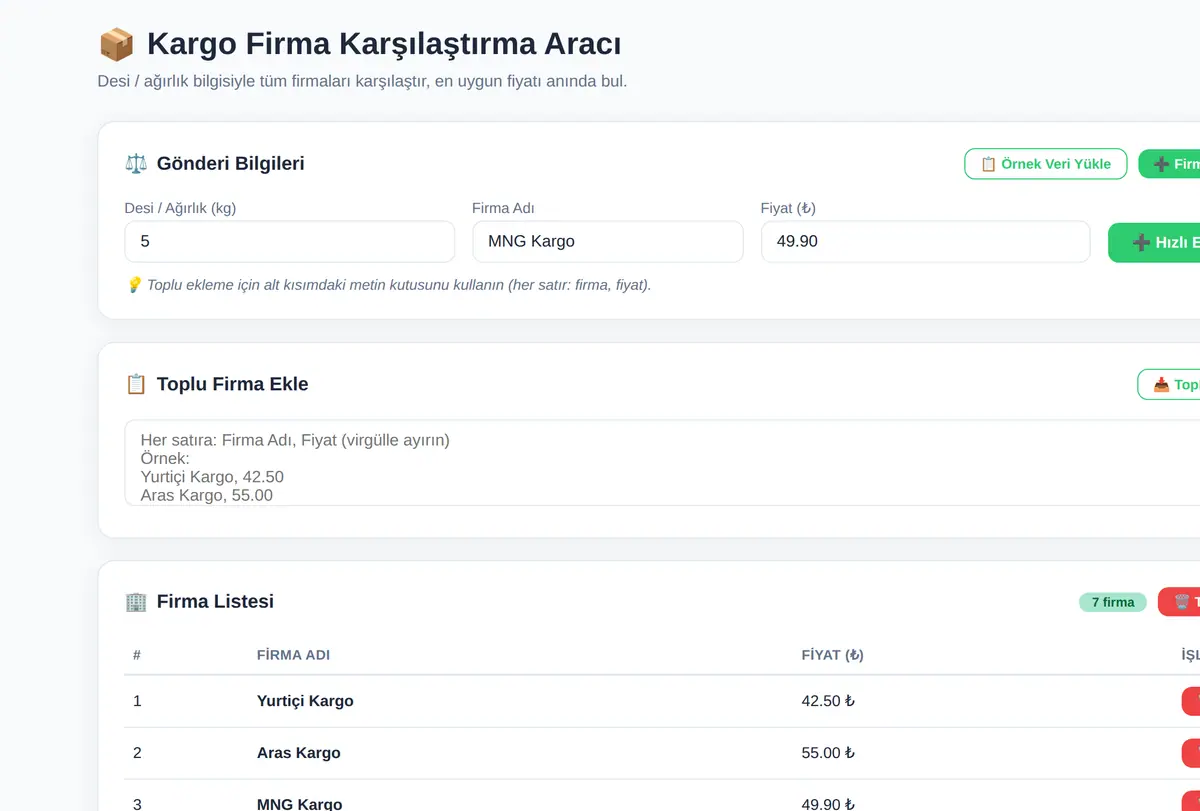Click the red clear-all button in Firma Listesi
The image size is (1200, 811).
(x=1179, y=602)
